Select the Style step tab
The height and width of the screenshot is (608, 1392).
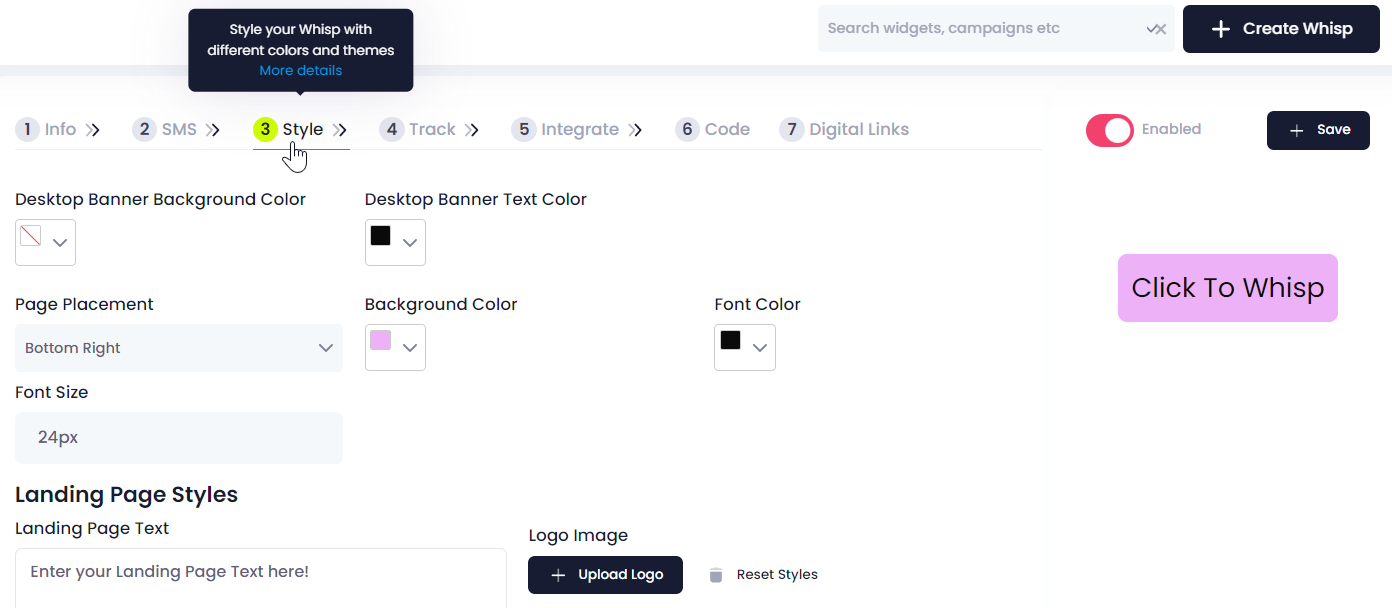tap(302, 129)
